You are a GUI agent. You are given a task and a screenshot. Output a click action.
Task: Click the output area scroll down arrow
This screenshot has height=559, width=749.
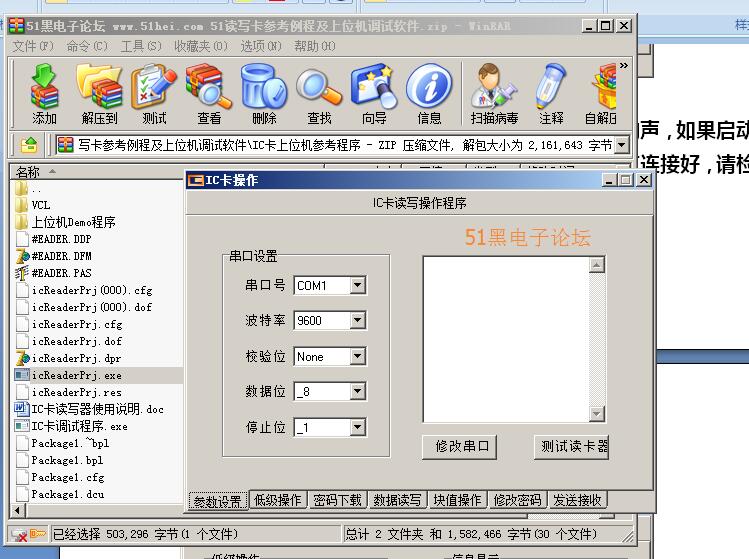click(x=597, y=414)
